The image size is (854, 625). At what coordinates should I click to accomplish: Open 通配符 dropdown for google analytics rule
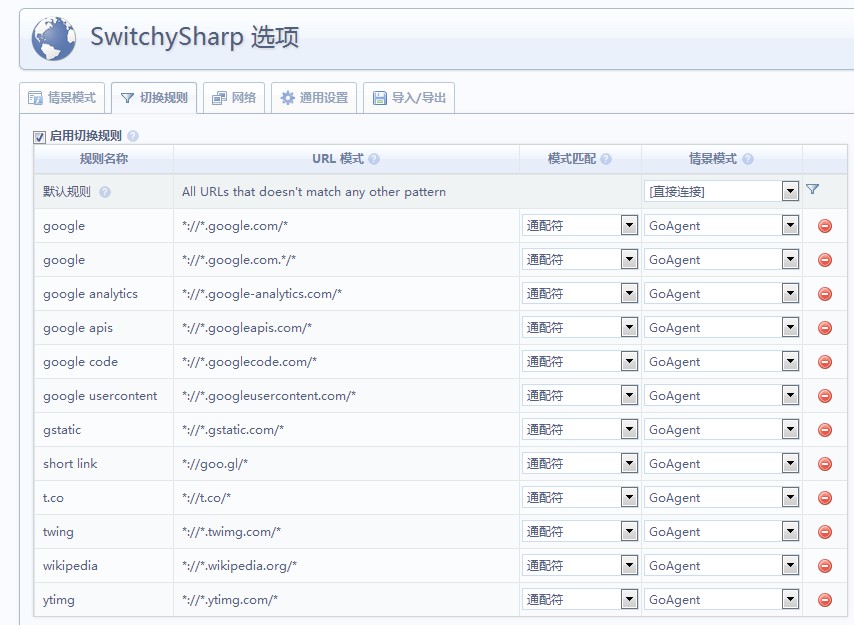(x=580, y=293)
